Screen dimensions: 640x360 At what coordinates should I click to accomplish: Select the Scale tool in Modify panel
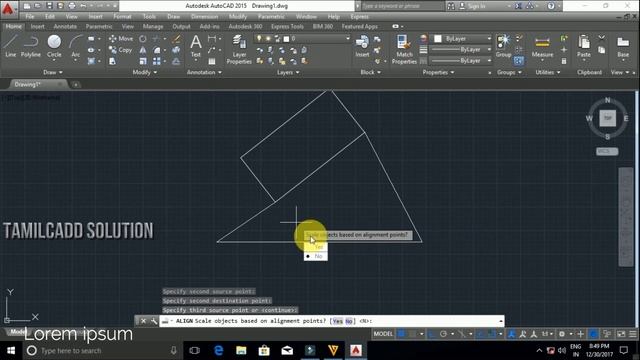pos(142,61)
